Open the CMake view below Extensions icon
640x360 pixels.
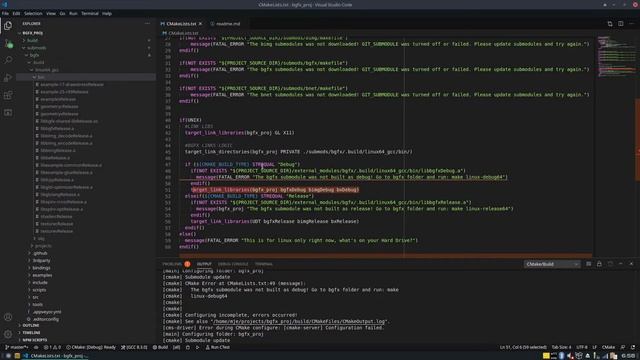coord(8,112)
